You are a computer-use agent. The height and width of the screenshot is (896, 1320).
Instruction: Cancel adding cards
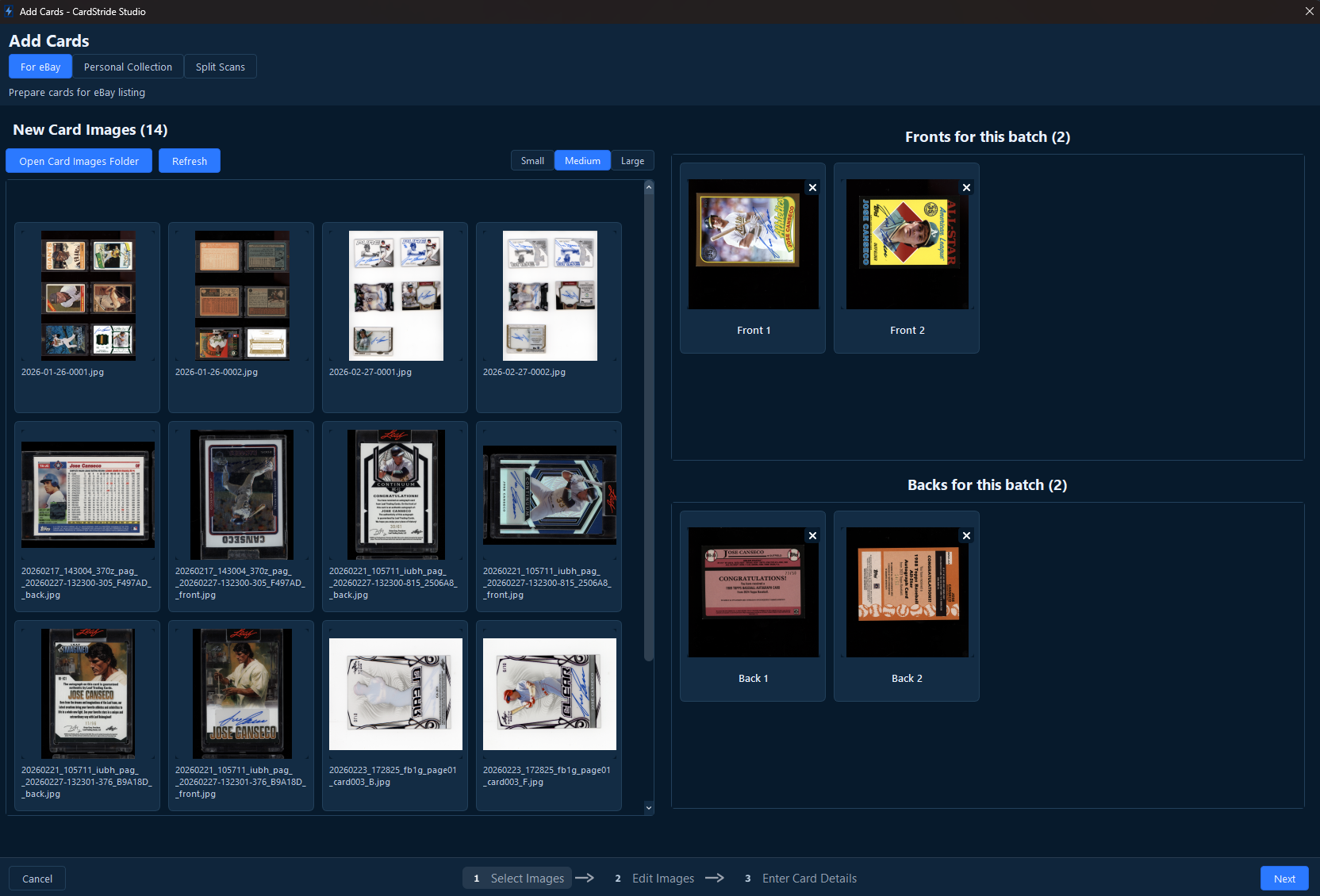pyautogui.click(x=37, y=879)
